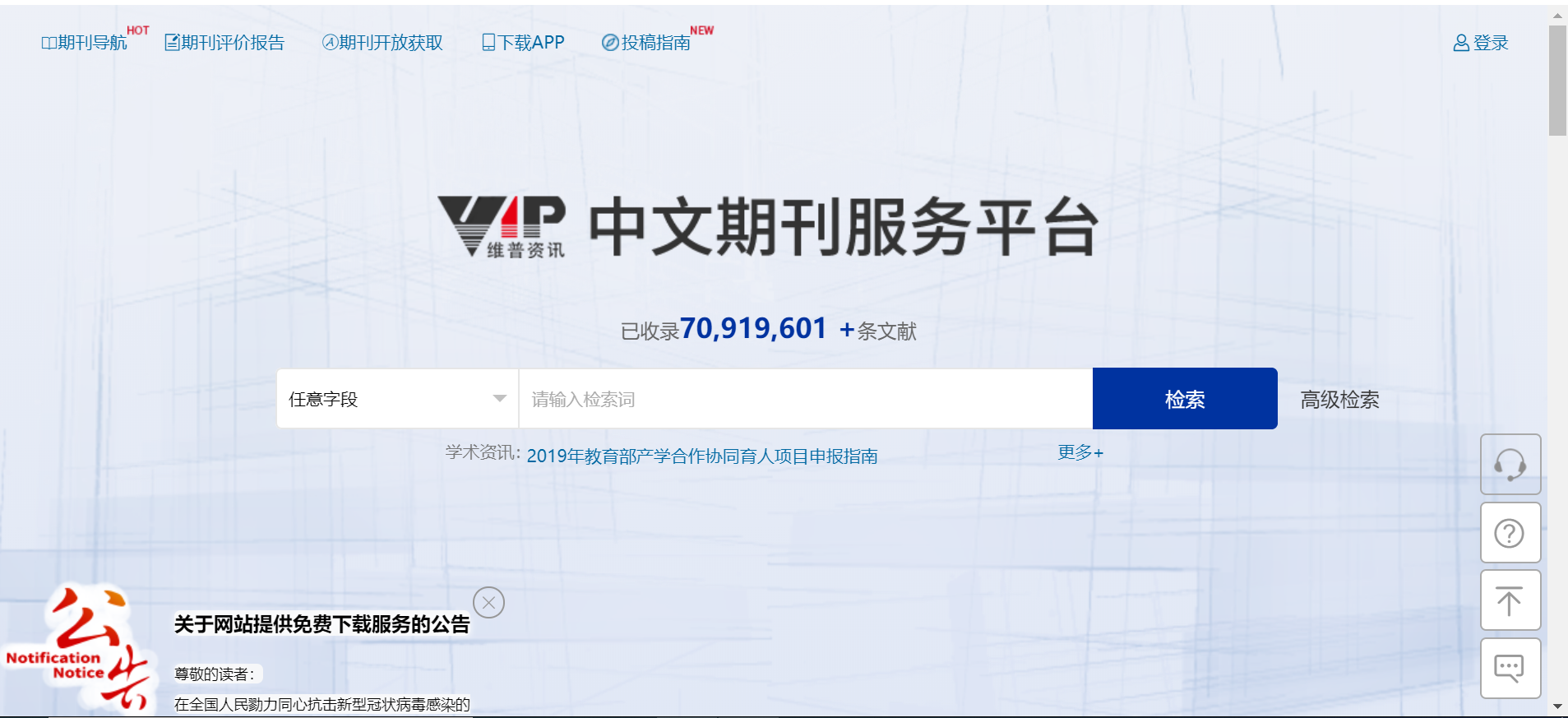1568x718 pixels.
Task: Click the browser vertical scrollbar thumb
Action: click(1557, 80)
